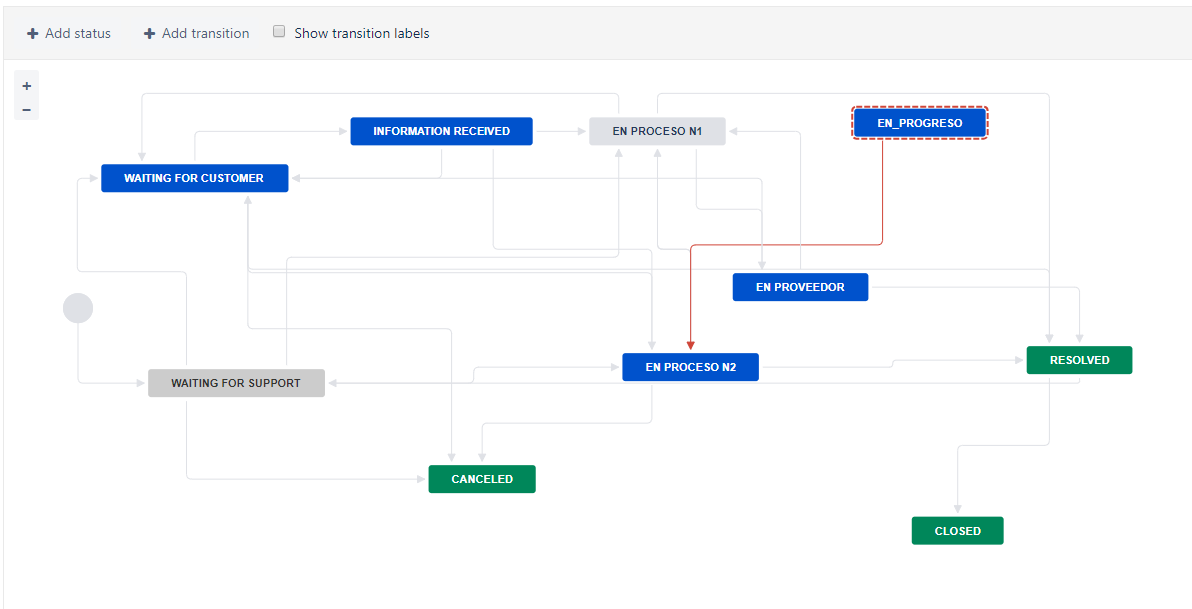Select the WAITING FOR SUPPORT status
Screen dimensions: 1192x609
click(236, 383)
